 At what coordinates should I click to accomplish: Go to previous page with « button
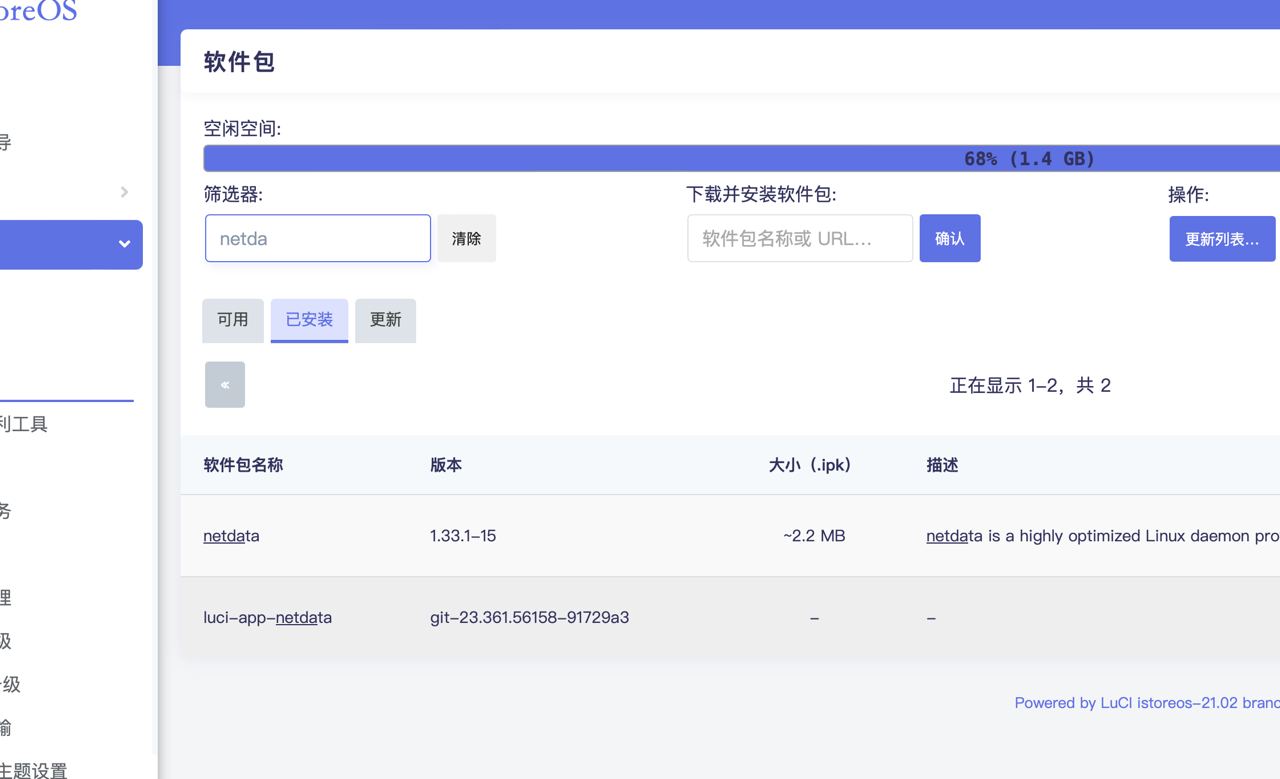click(225, 385)
